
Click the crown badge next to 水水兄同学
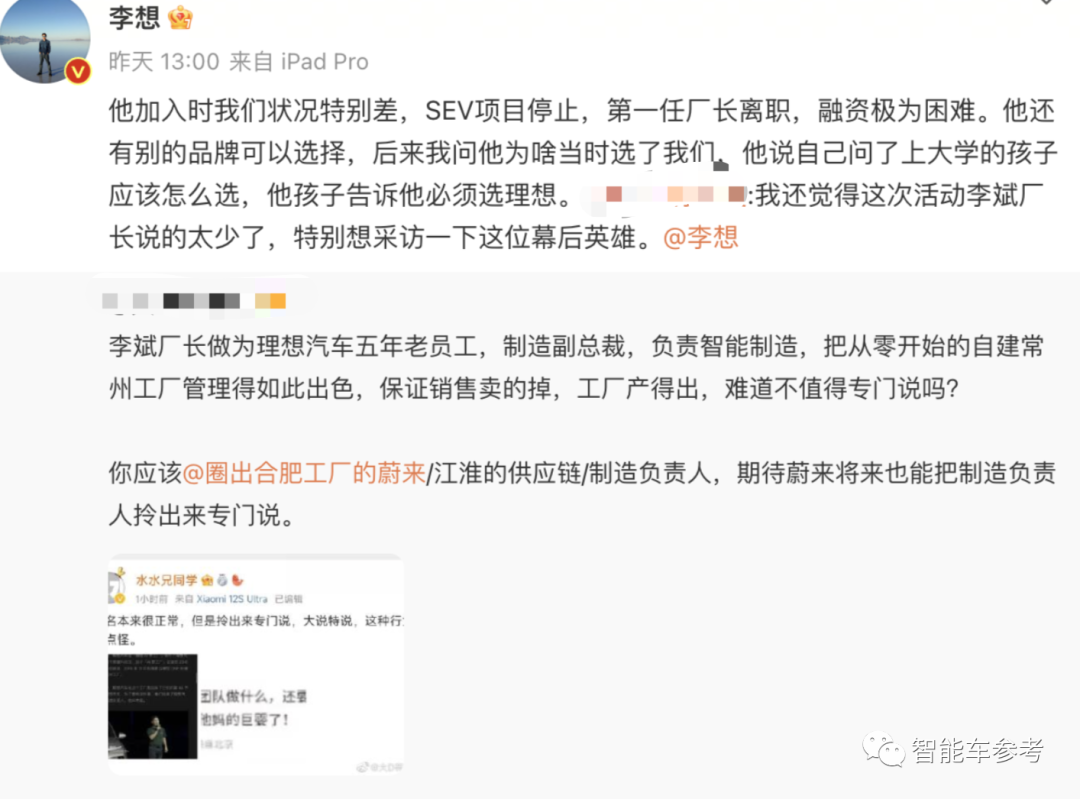tap(207, 581)
